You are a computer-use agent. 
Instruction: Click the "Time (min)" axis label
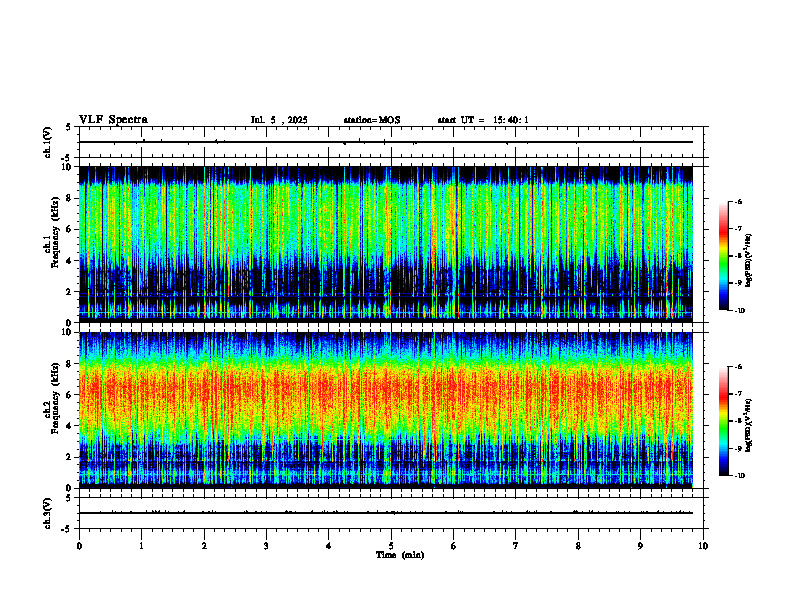tap(400, 555)
